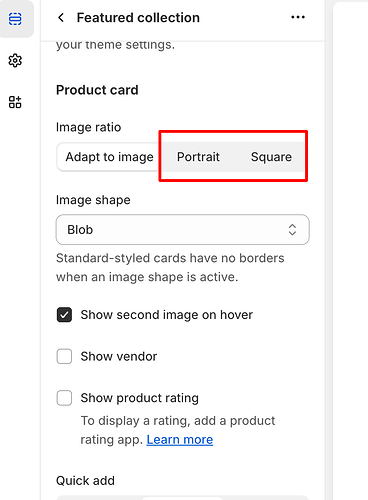Viewport: 368px width, 500px height.
Task: Go back using the left chevron
Action: [61, 18]
